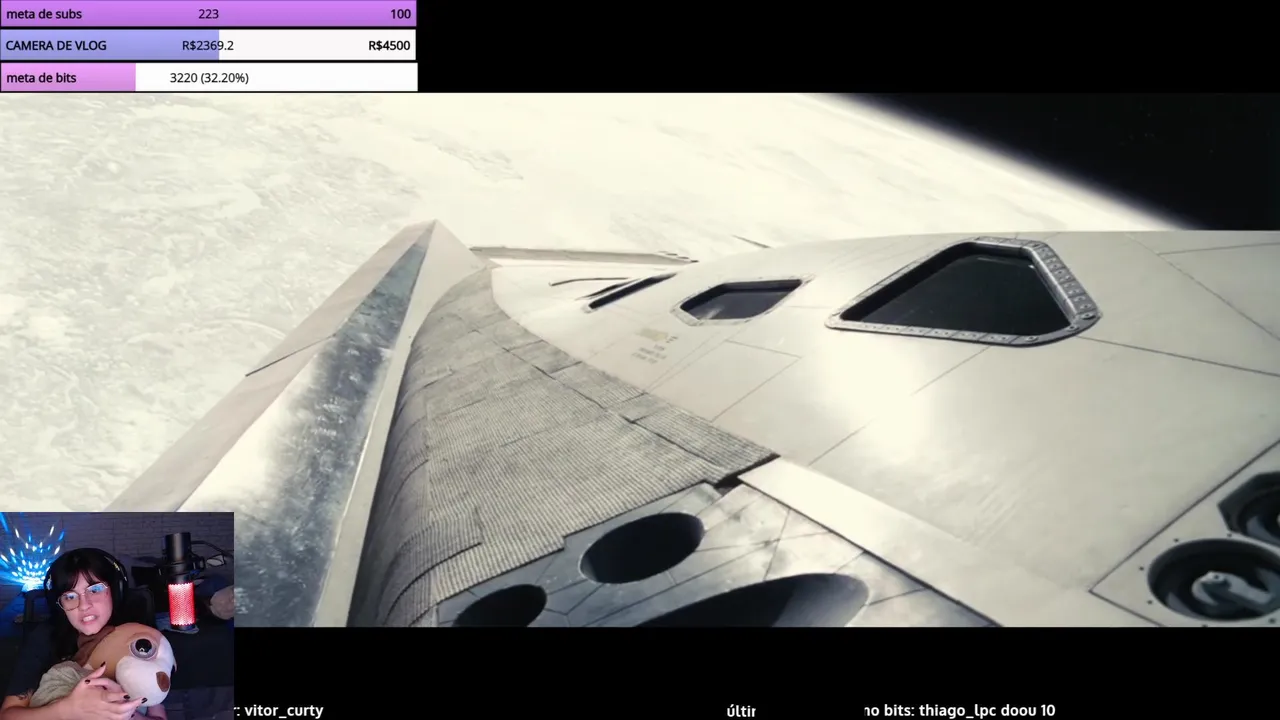Click the CAMERA DE VLOG label
This screenshot has width=1280, height=720.
pyautogui.click(x=56, y=45)
